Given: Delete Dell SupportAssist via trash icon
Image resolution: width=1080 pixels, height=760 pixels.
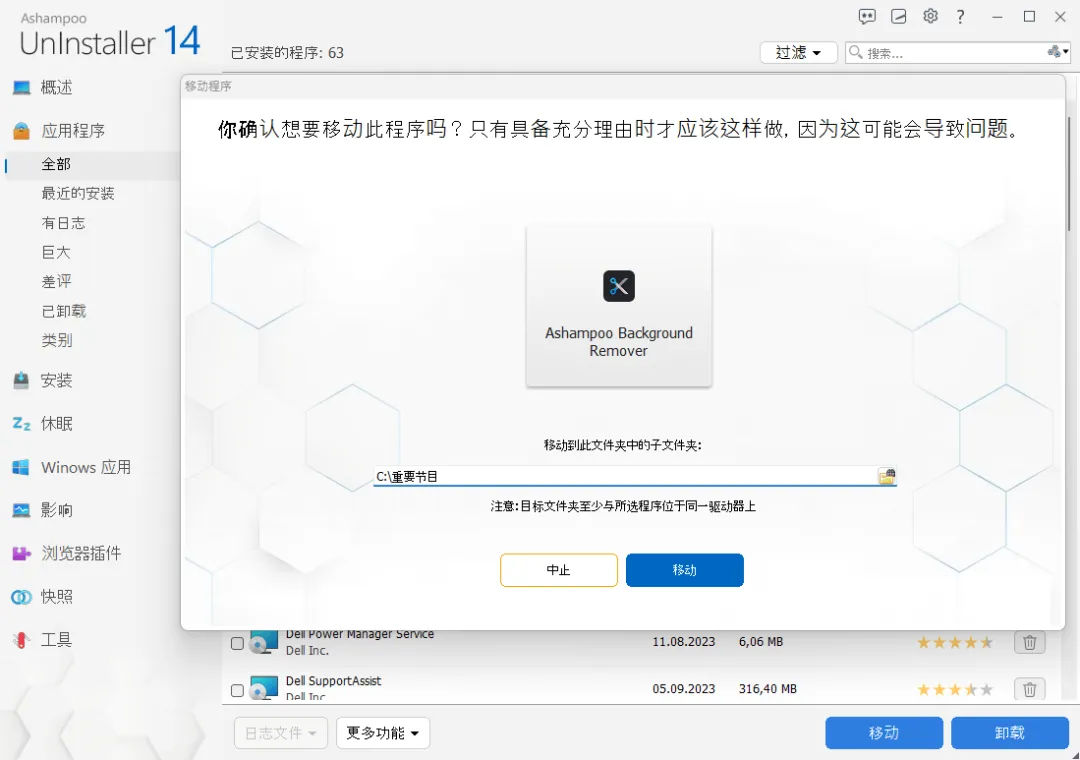Looking at the screenshot, I should [1029, 688].
